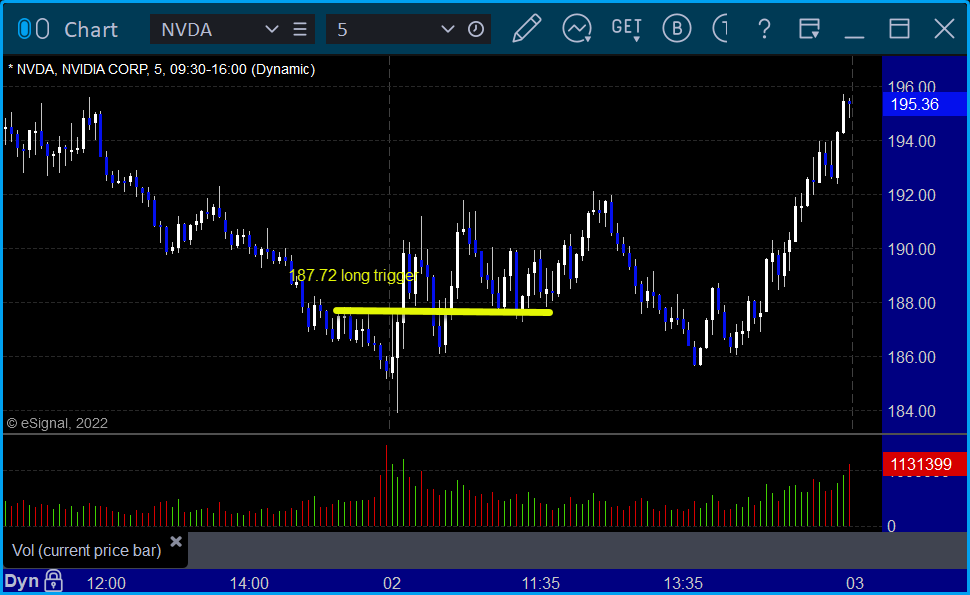Click the 13:35 time axis label
The width and height of the screenshot is (970, 595).
click(683, 583)
